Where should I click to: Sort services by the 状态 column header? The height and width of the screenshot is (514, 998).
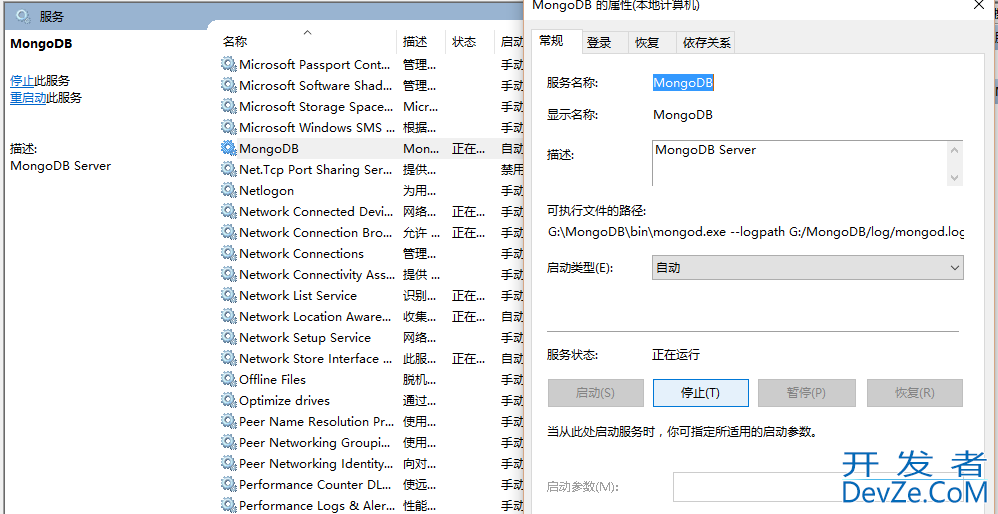[469, 41]
